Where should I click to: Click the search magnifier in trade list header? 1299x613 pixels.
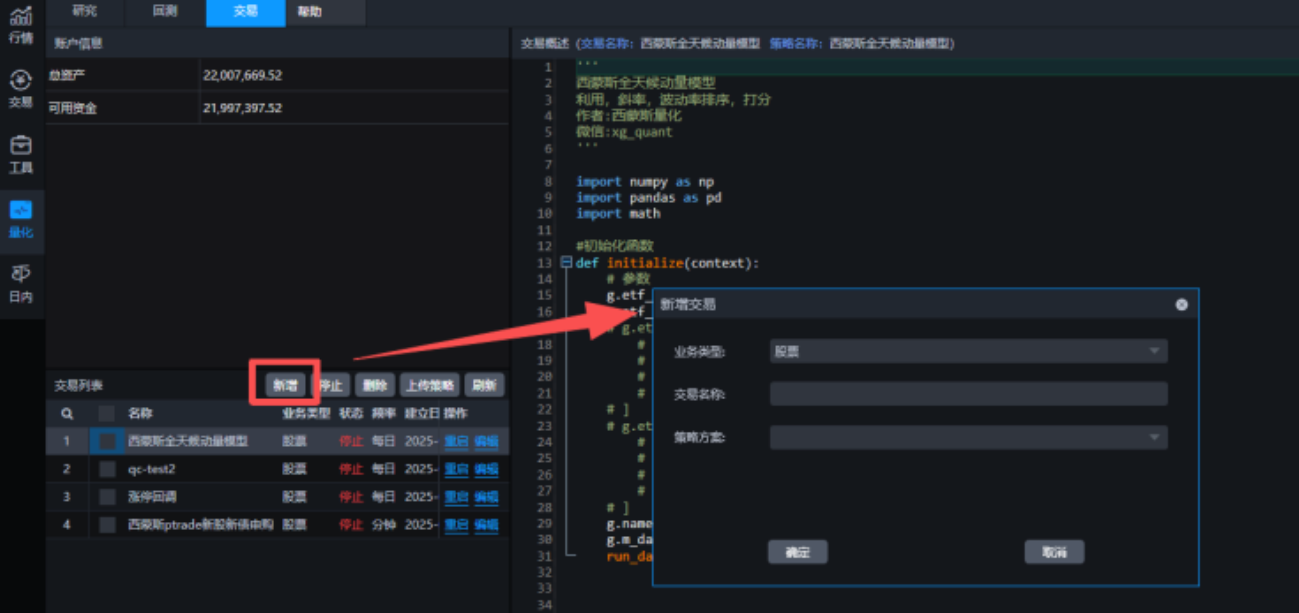click(x=67, y=413)
